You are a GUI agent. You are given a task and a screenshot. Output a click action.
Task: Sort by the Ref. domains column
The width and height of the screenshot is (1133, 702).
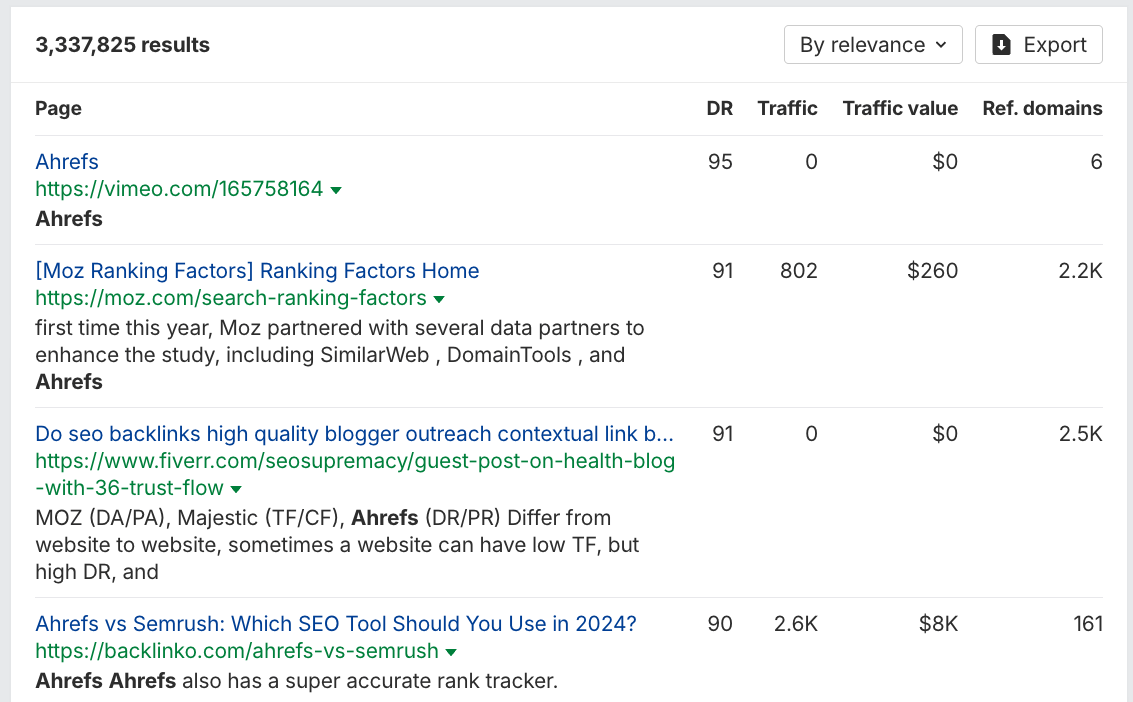pos(1042,108)
